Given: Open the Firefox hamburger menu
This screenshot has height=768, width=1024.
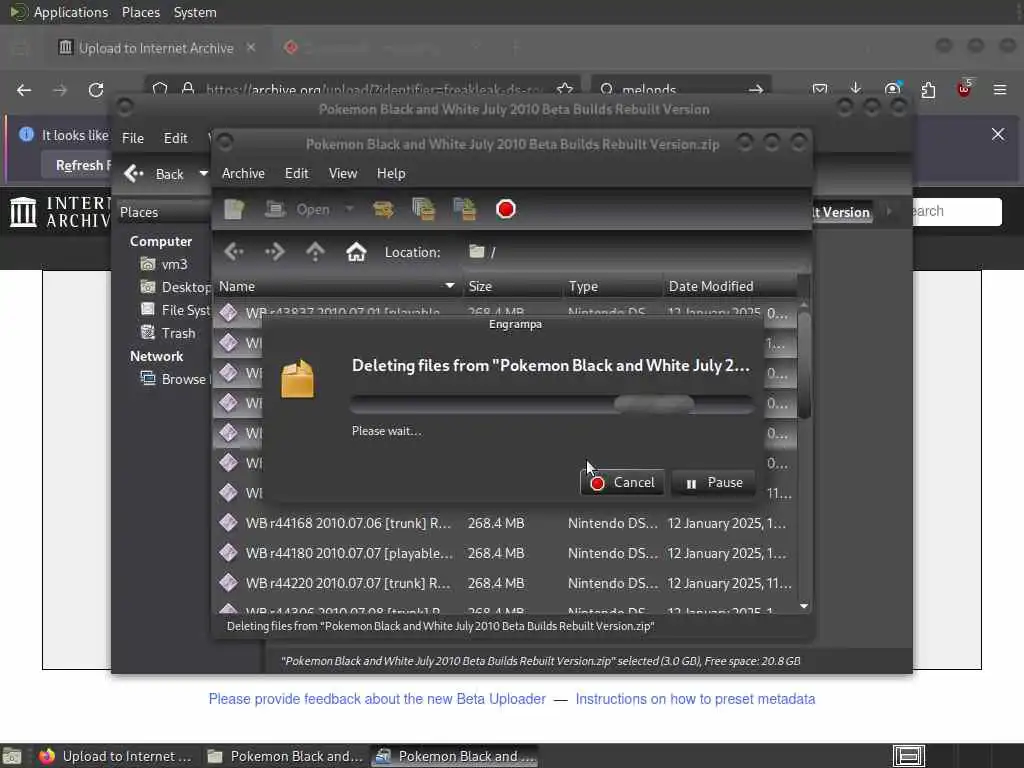Looking at the screenshot, I should pos(1000,89).
